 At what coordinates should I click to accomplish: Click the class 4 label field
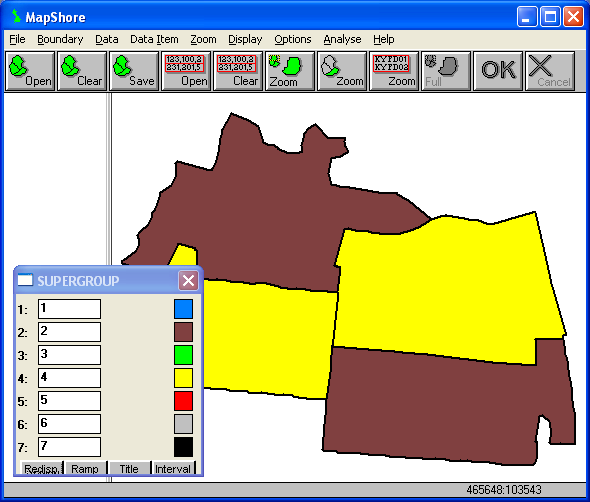69,378
